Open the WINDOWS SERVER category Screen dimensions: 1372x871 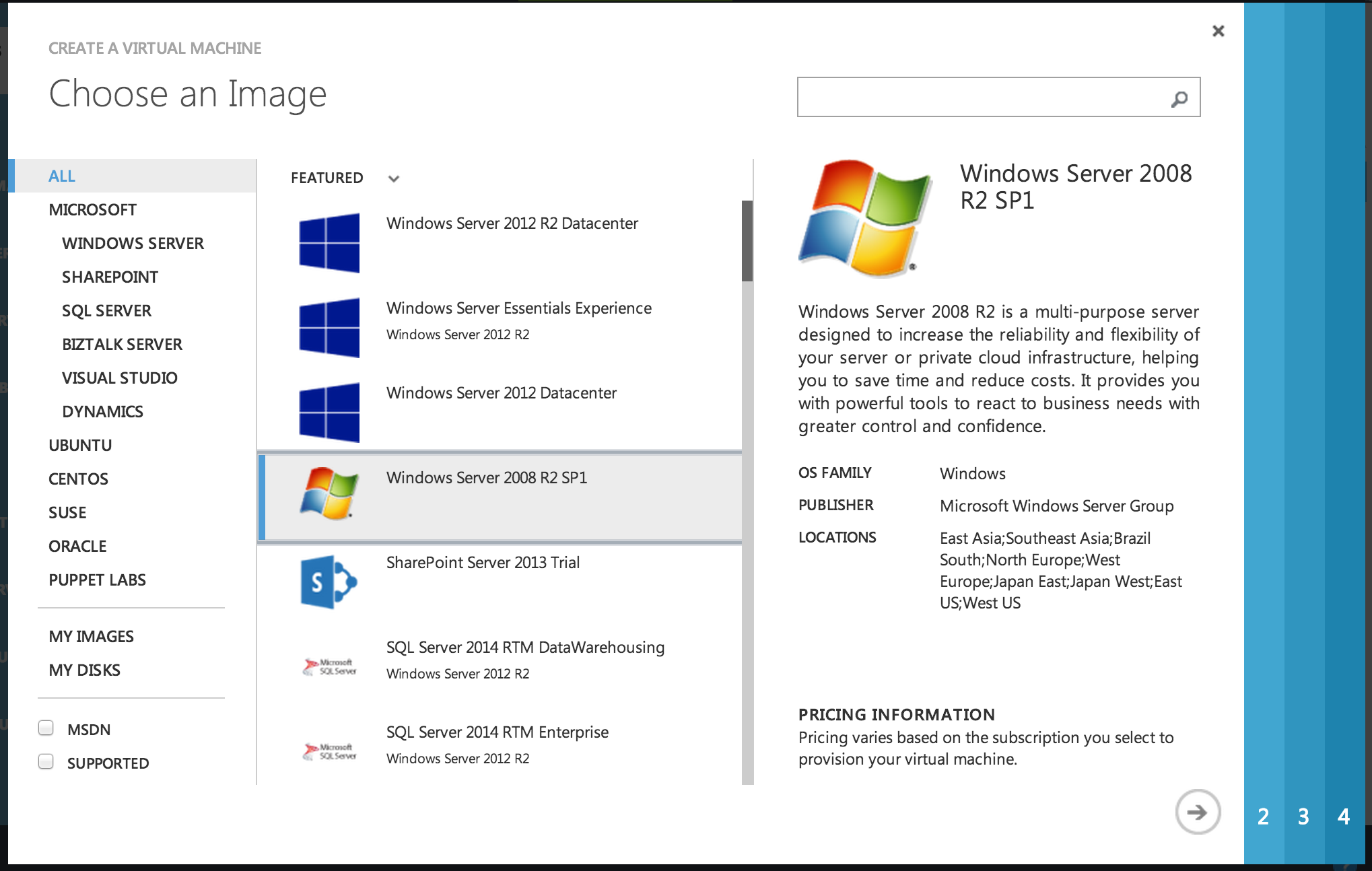[133, 243]
